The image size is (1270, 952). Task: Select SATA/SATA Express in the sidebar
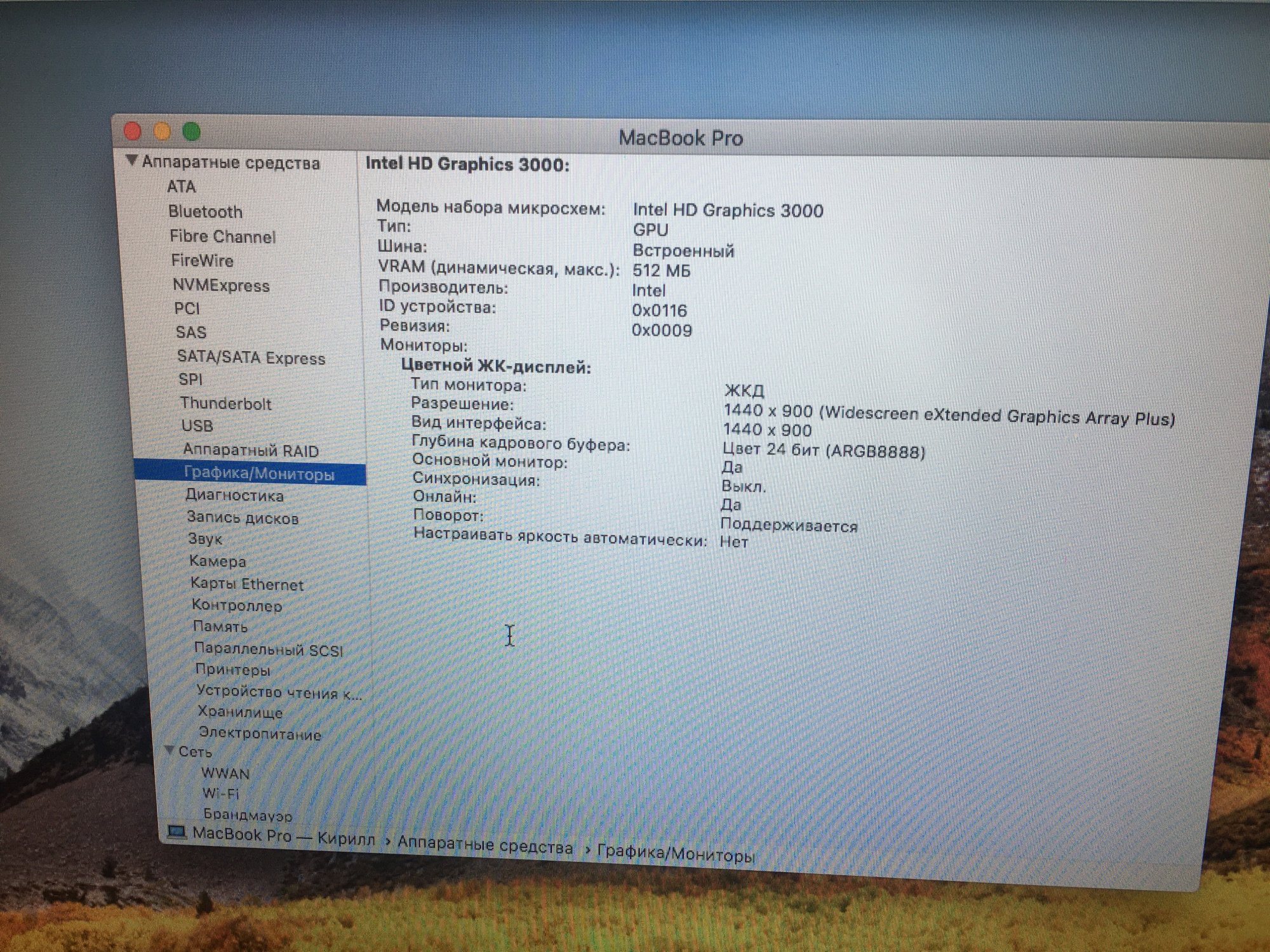click(x=251, y=357)
